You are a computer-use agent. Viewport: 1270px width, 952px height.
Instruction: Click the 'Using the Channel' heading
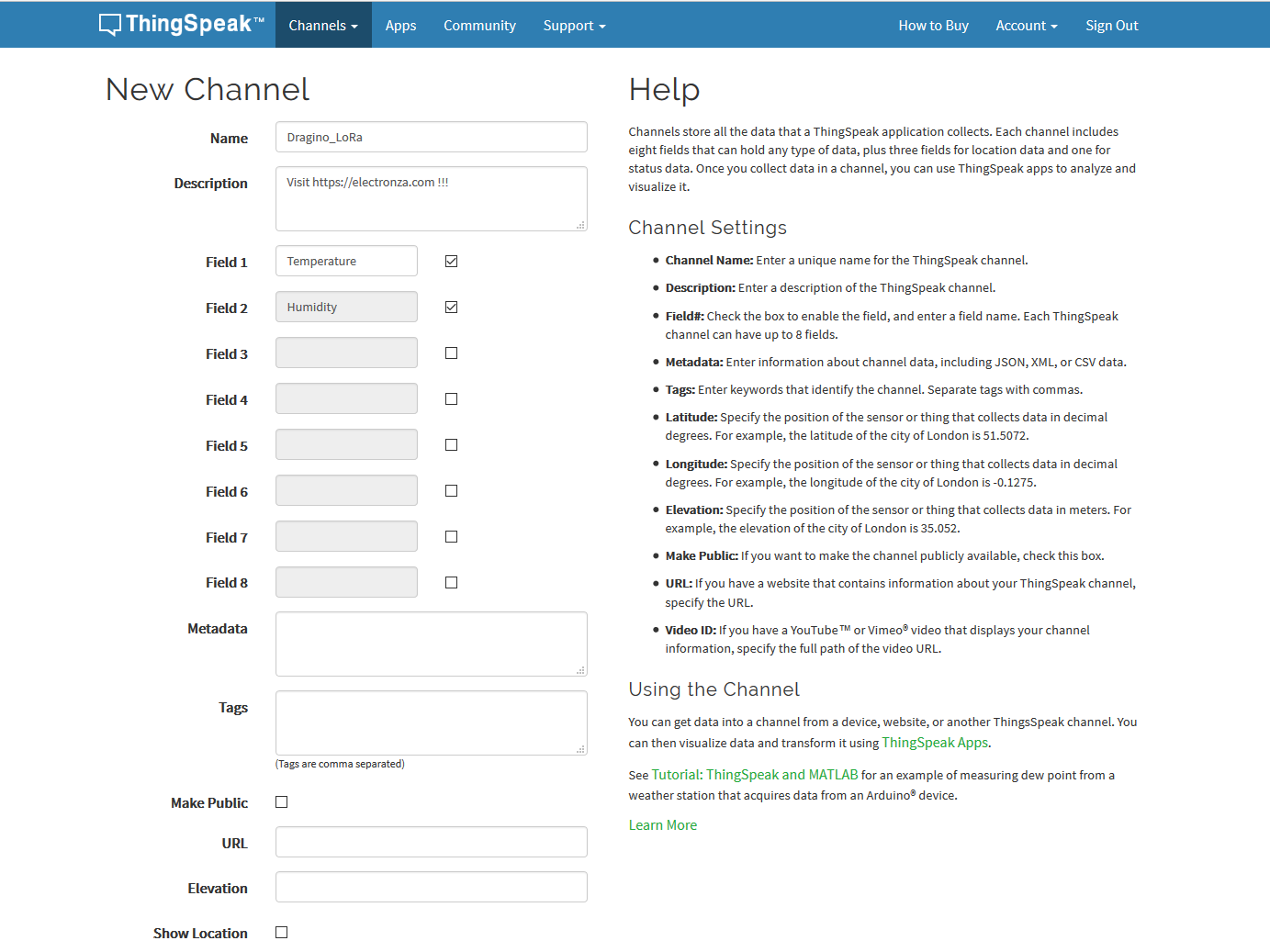click(714, 689)
